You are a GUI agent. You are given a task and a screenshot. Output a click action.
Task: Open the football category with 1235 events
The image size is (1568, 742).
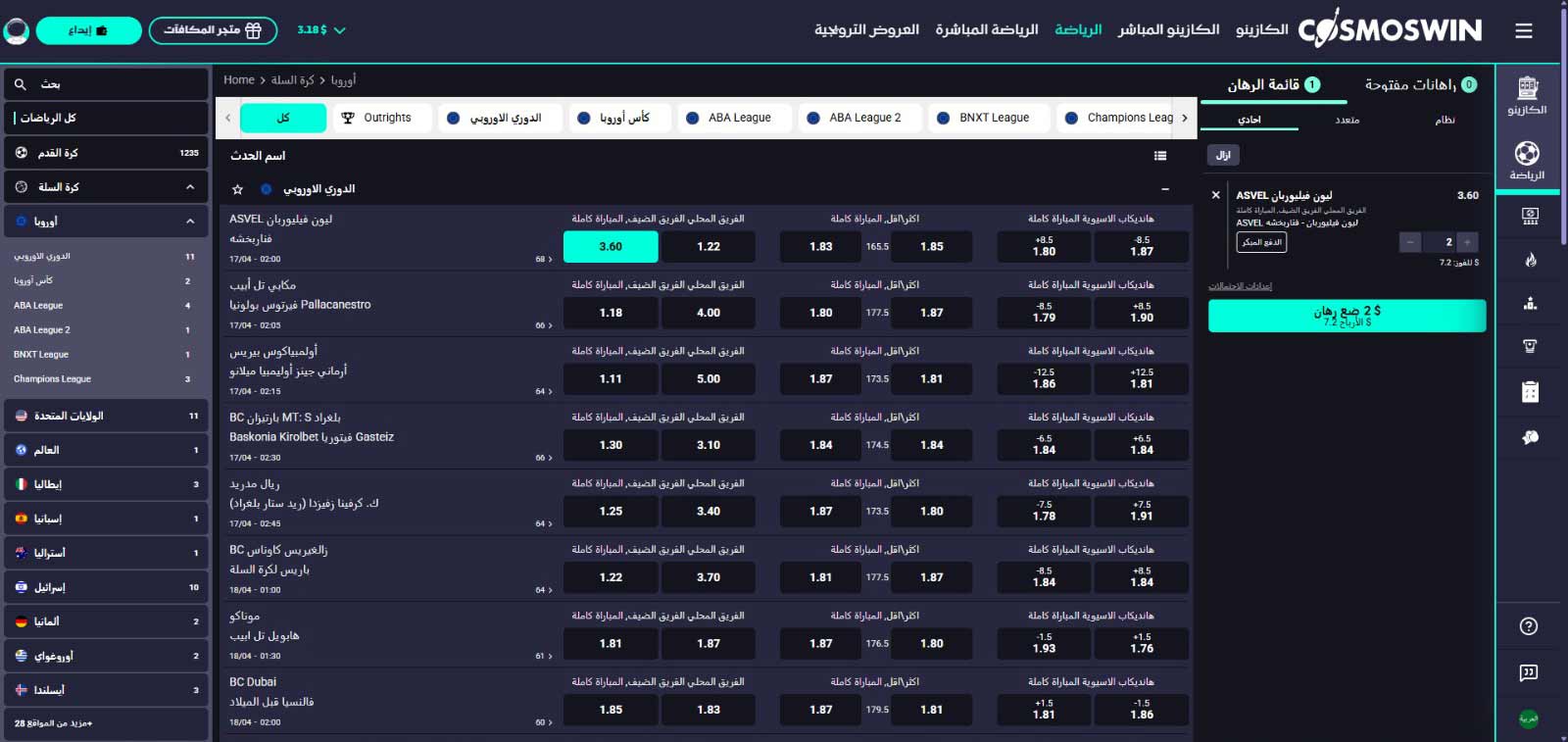pos(107,153)
